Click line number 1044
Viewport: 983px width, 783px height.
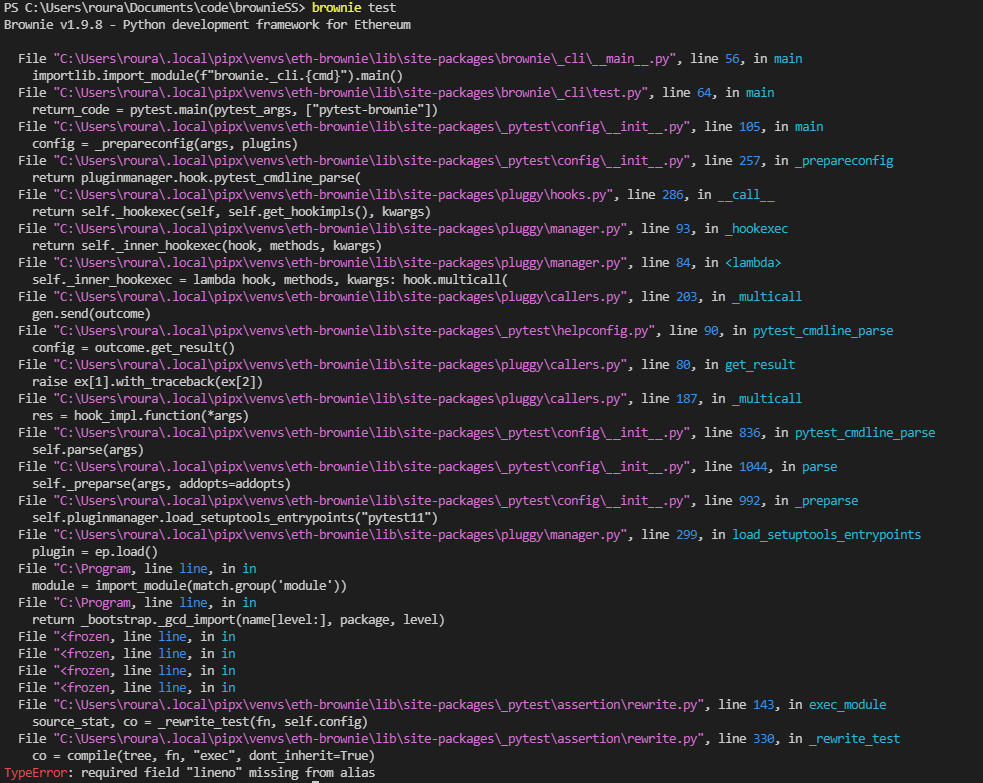click(753, 466)
